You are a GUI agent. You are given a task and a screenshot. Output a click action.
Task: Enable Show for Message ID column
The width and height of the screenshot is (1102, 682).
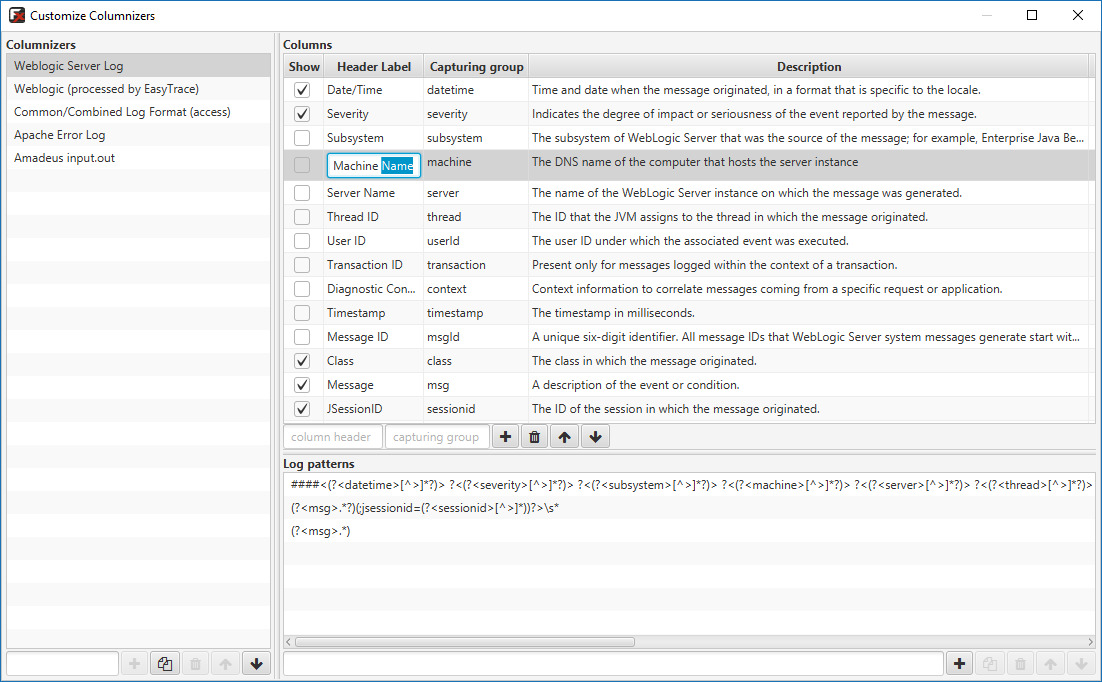pyautogui.click(x=302, y=337)
